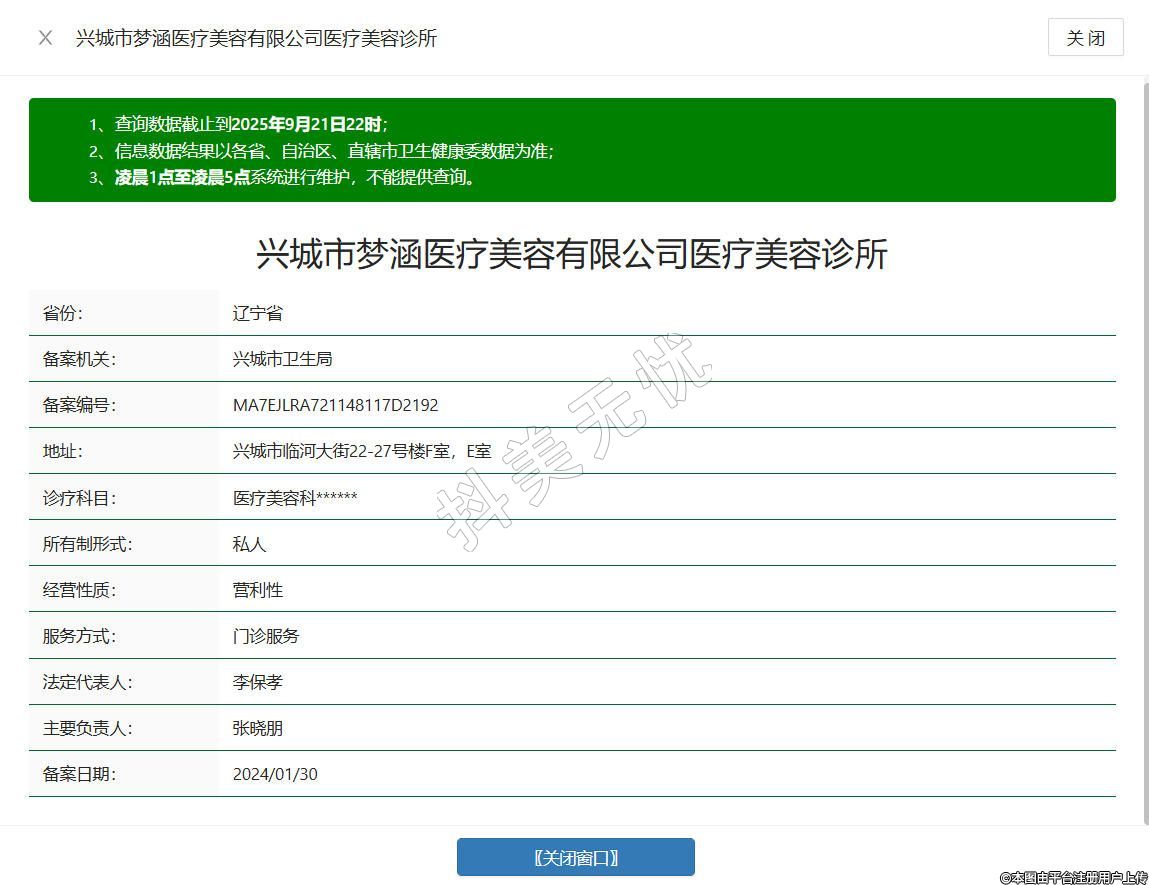Screen dimensions: 1149x885
Task: Click the registration number MA7EJLRA721148117D2192
Action: tap(335, 405)
